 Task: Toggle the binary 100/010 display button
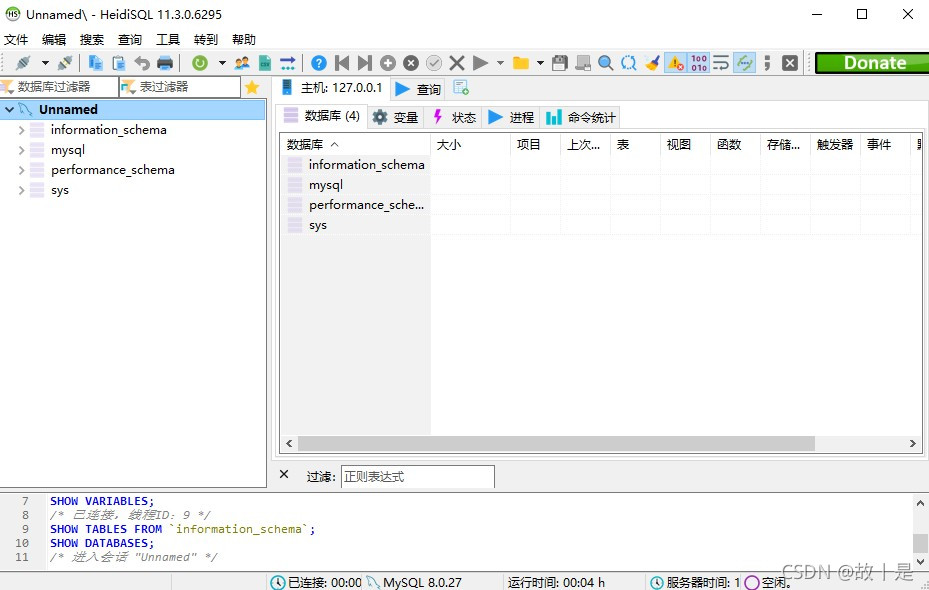699,63
